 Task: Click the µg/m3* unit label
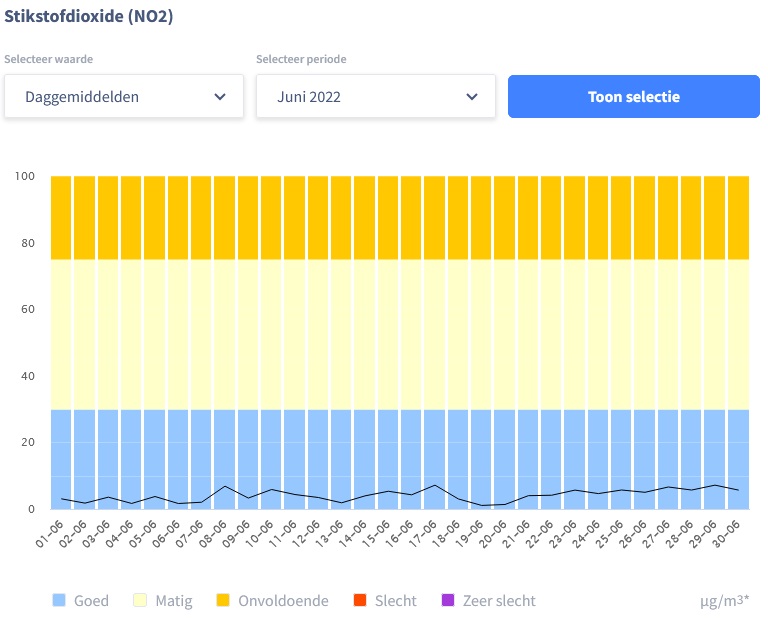coord(724,600)
